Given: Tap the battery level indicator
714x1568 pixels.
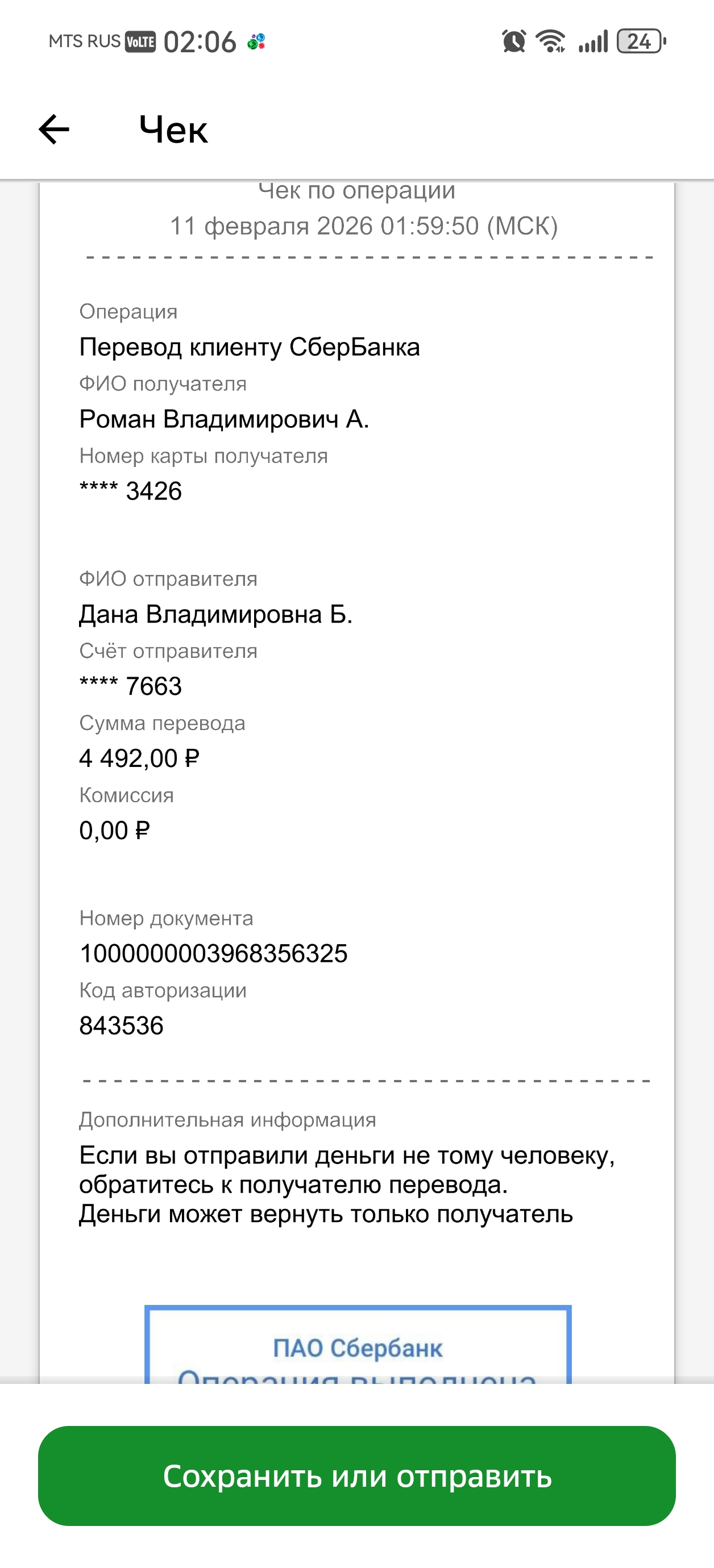Looking at the screenshot, I should (641, 41).
